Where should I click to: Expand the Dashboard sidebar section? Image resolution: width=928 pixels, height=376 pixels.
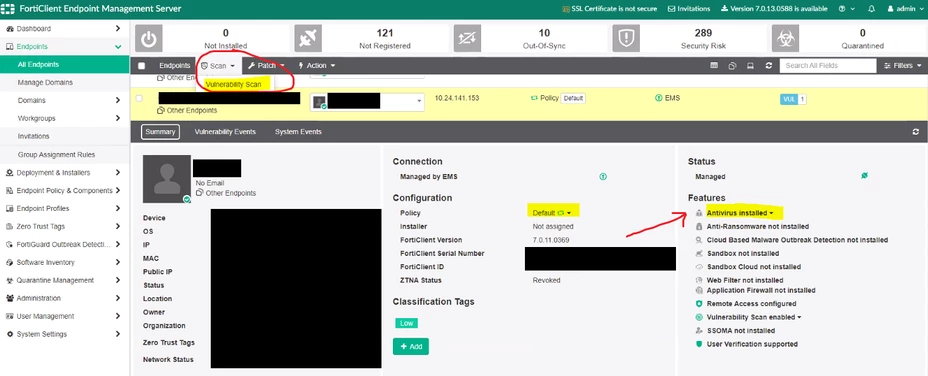click(x=64, y=28)
